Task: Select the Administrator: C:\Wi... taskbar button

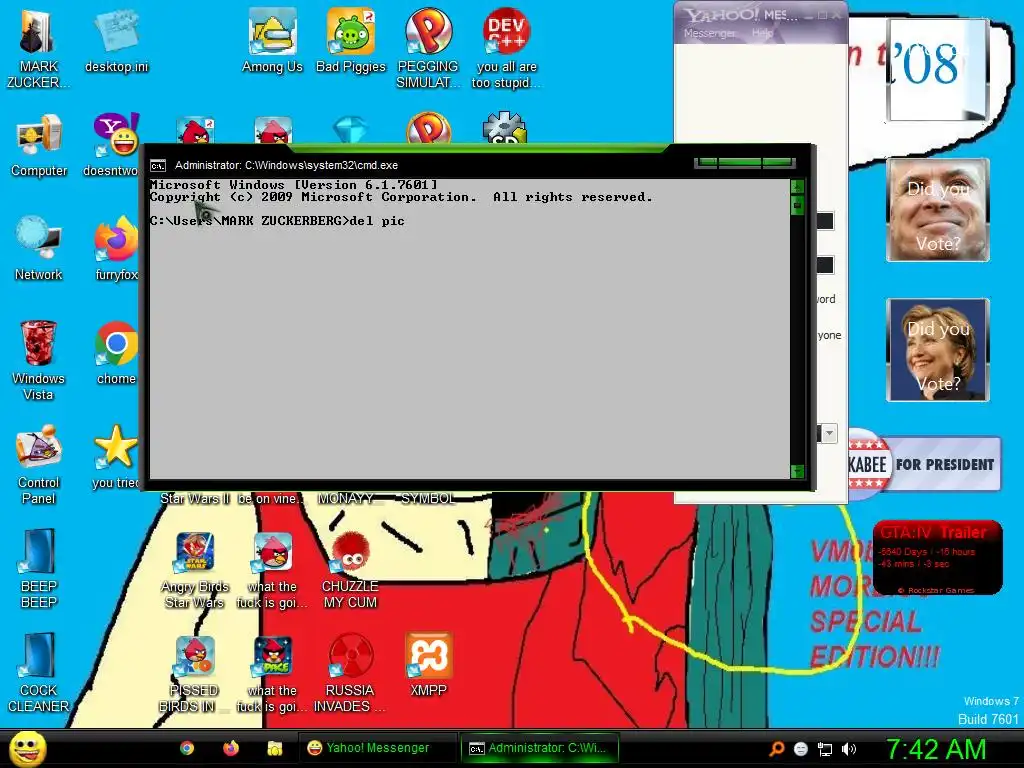Action: pyautogui.click(x=539, y=748)
